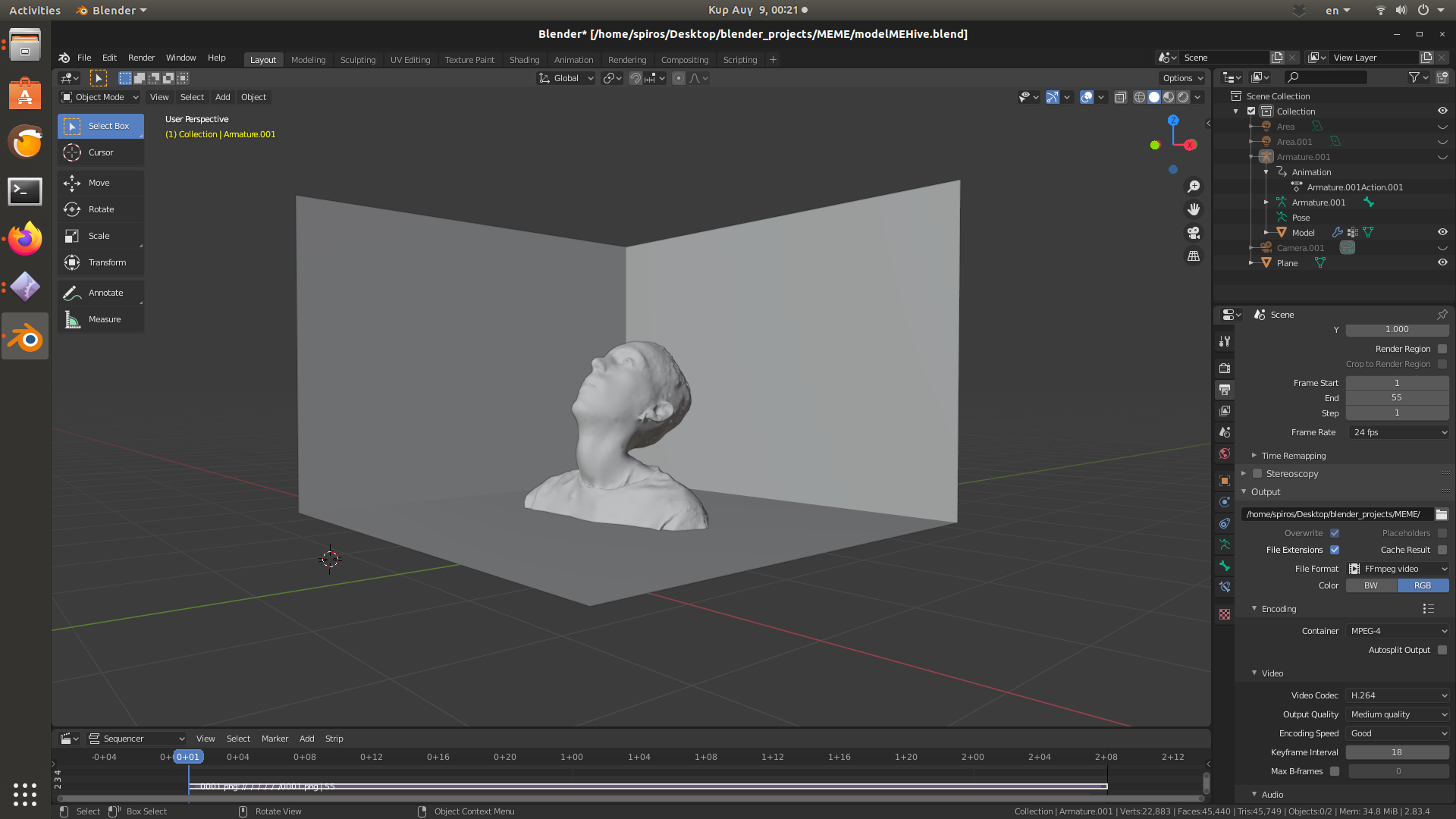1456x819 pixels.
Task: Enable Placeholders checkbox
Action: click(x=1442, y=533)
